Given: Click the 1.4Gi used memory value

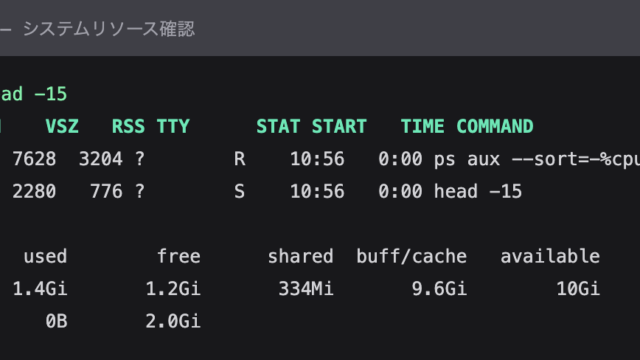Looking at the screenshot, I should pos(40,289).
